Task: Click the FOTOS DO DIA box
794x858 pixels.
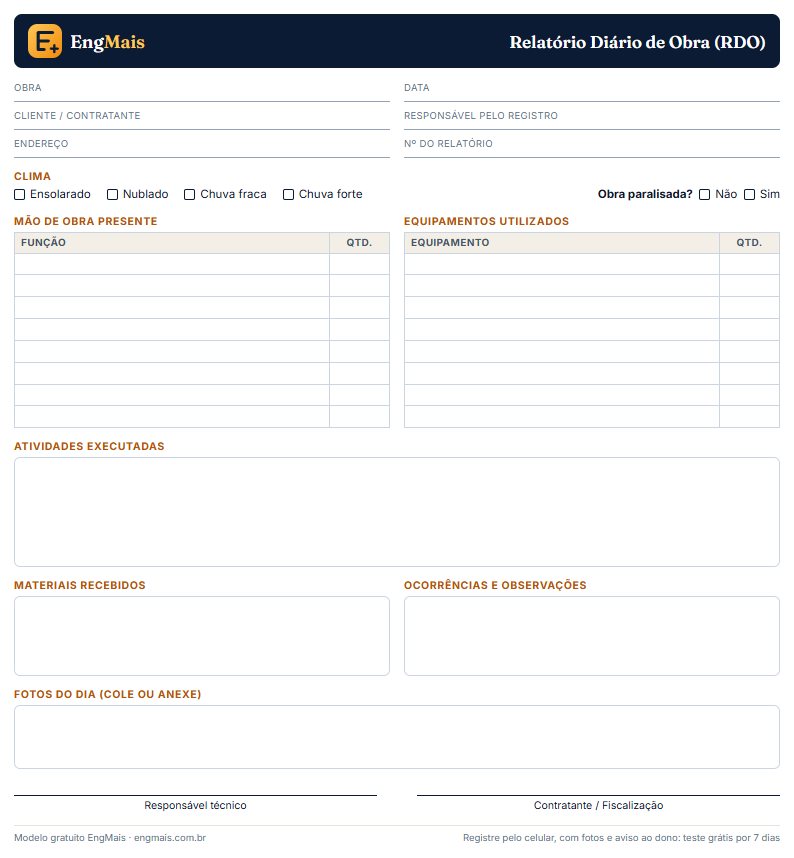Action: pos(397,737)
